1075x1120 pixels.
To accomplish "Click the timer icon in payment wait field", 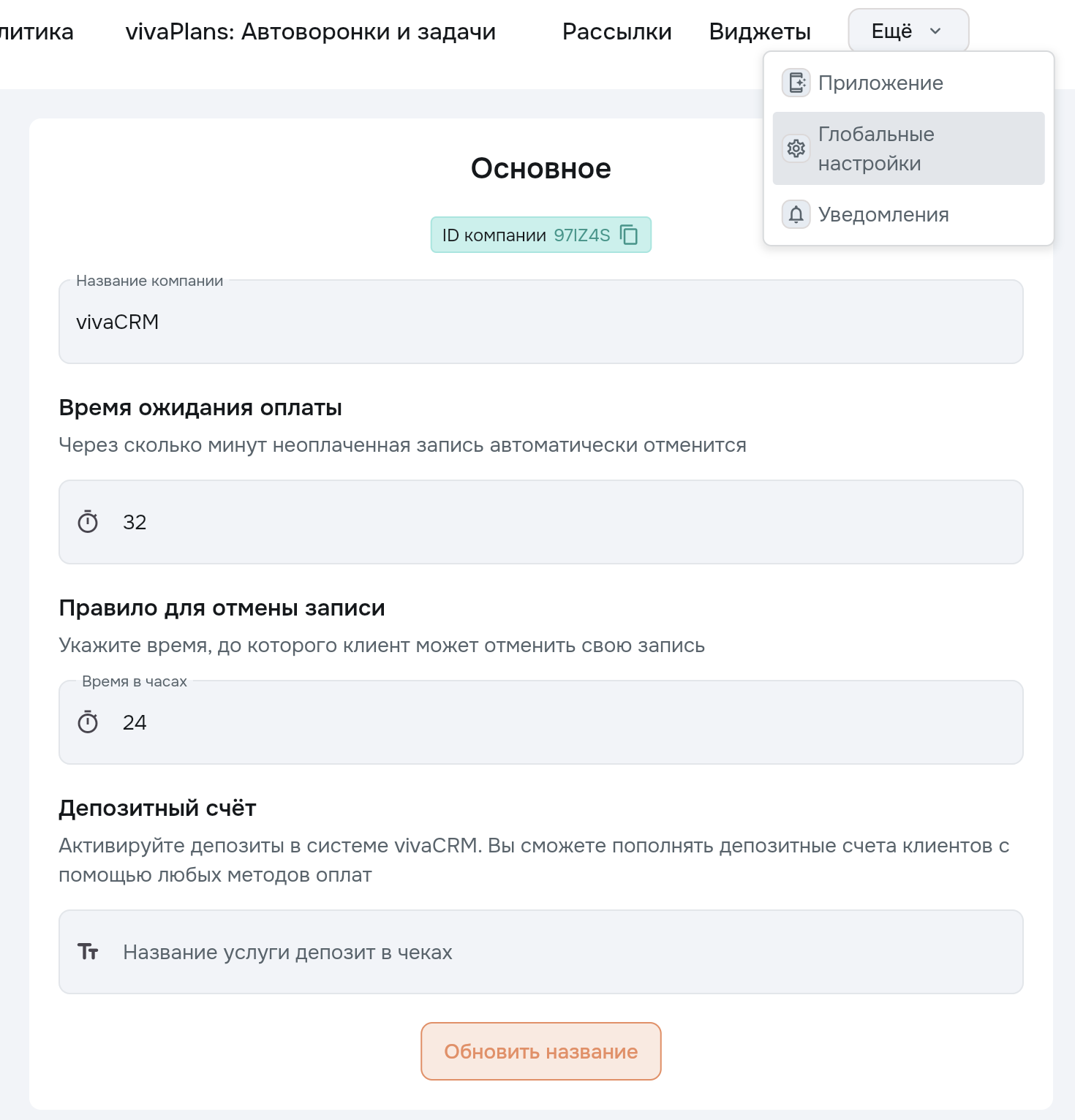I will pyautogui.click(x=88, y=522).
